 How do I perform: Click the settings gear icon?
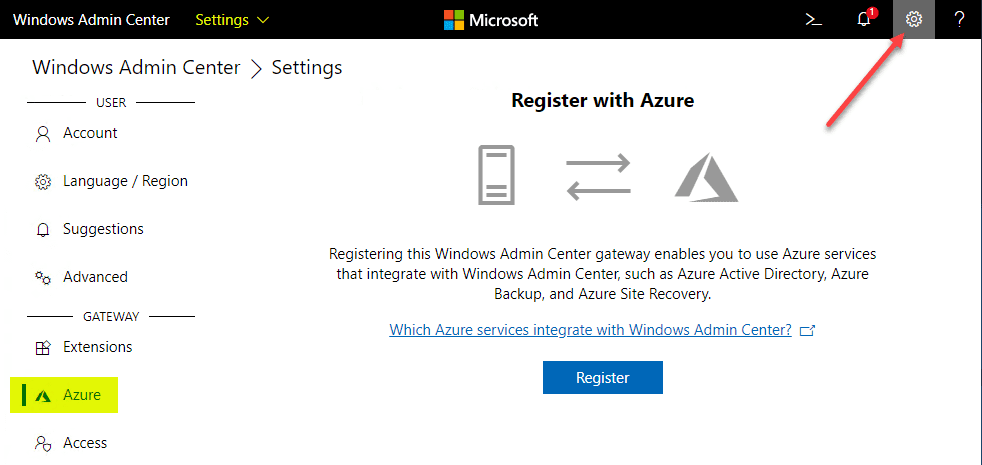pos(913,20)
